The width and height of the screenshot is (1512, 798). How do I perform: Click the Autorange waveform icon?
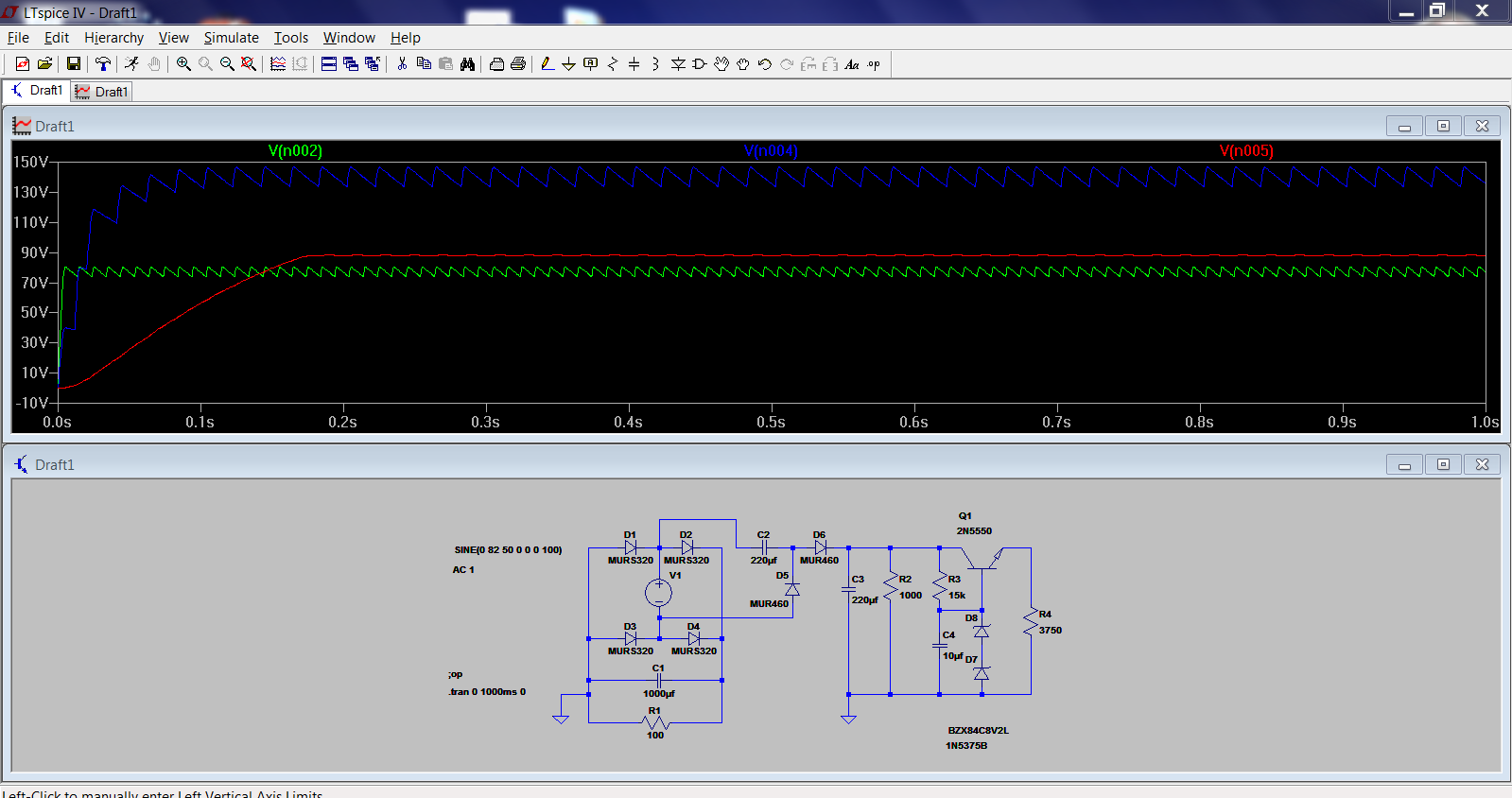pos(278,63)
